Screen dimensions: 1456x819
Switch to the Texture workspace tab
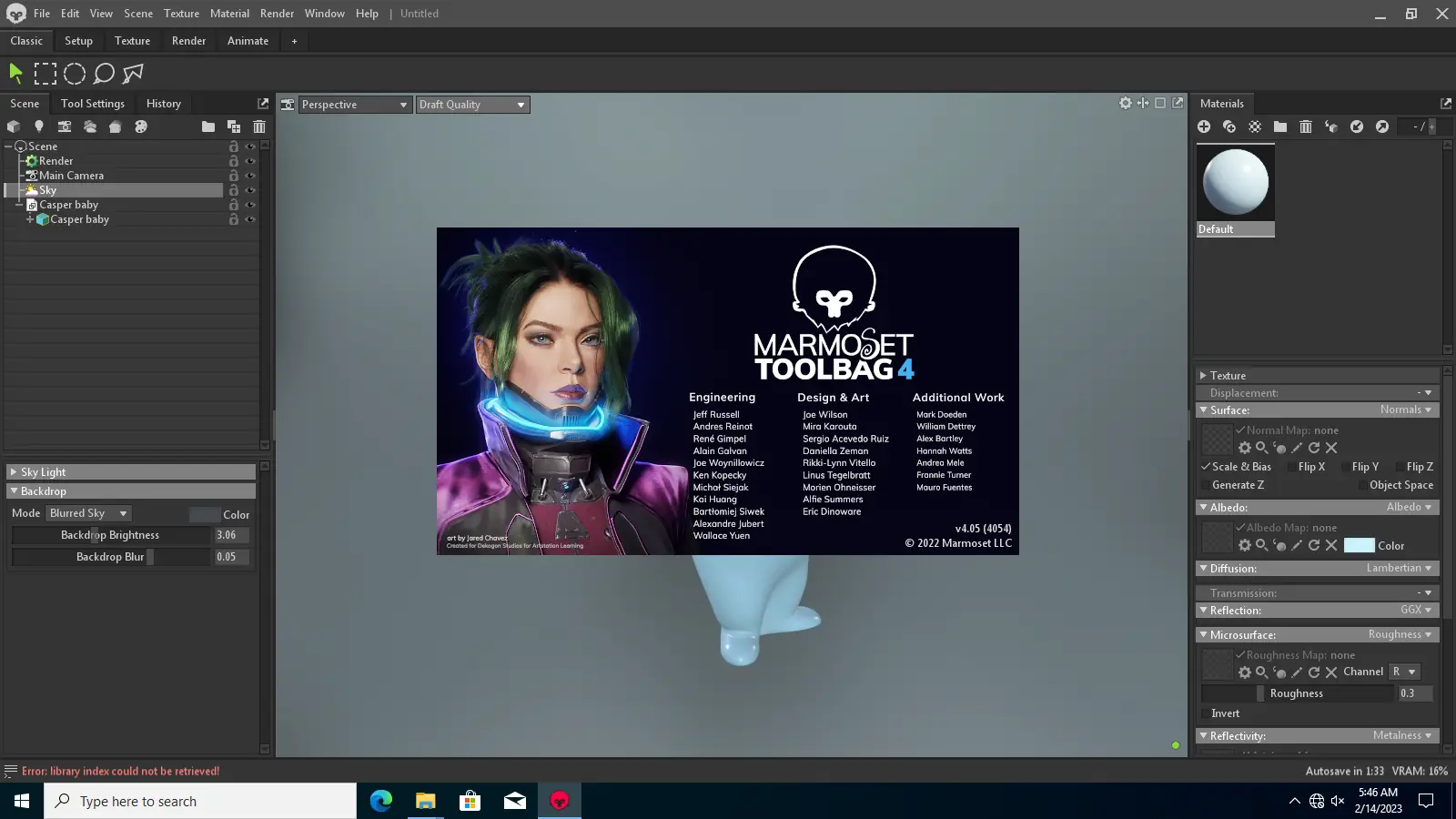click(133, 41)
